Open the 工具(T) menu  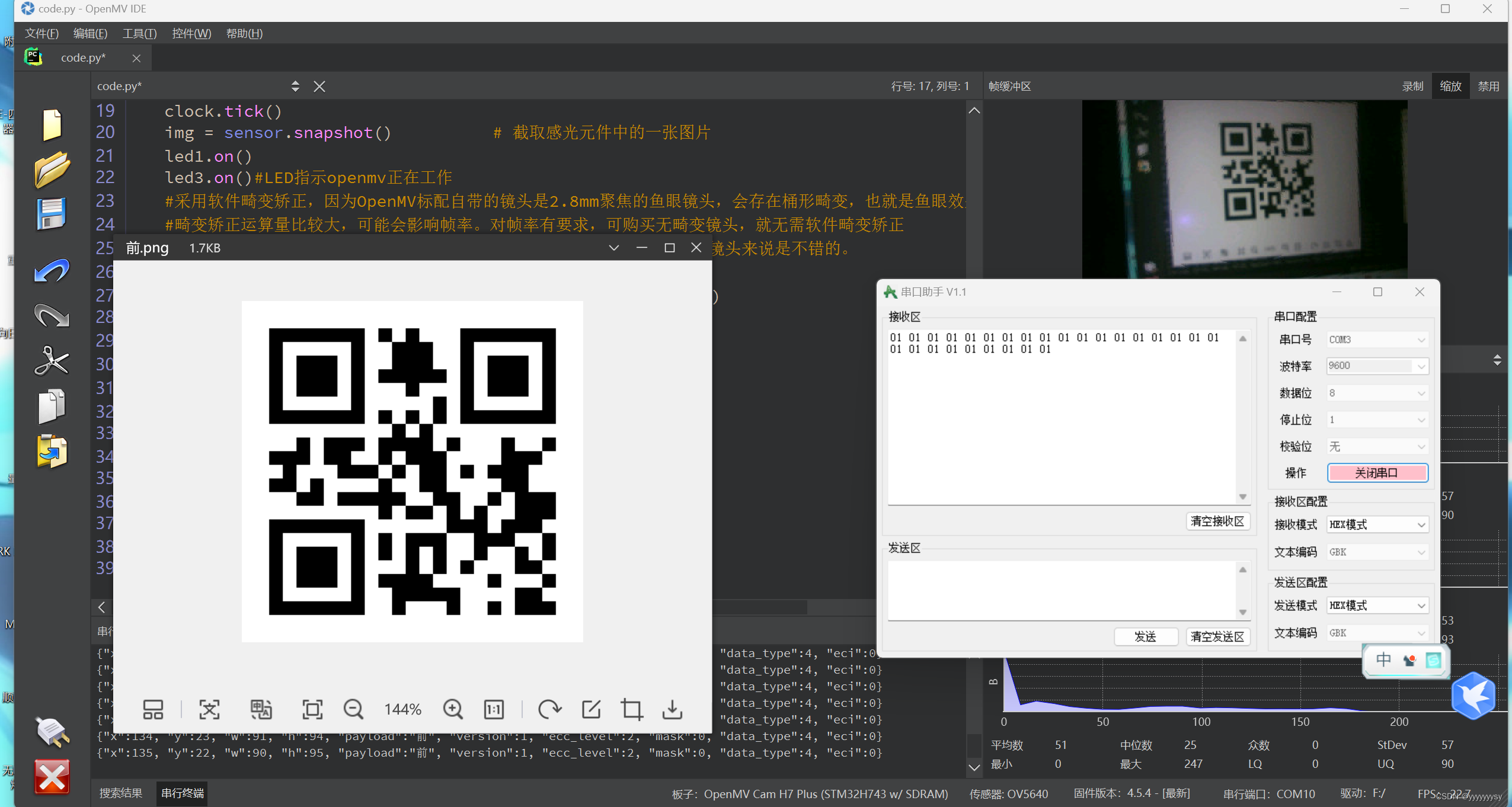pyautogui.click(x=139, y=33)
